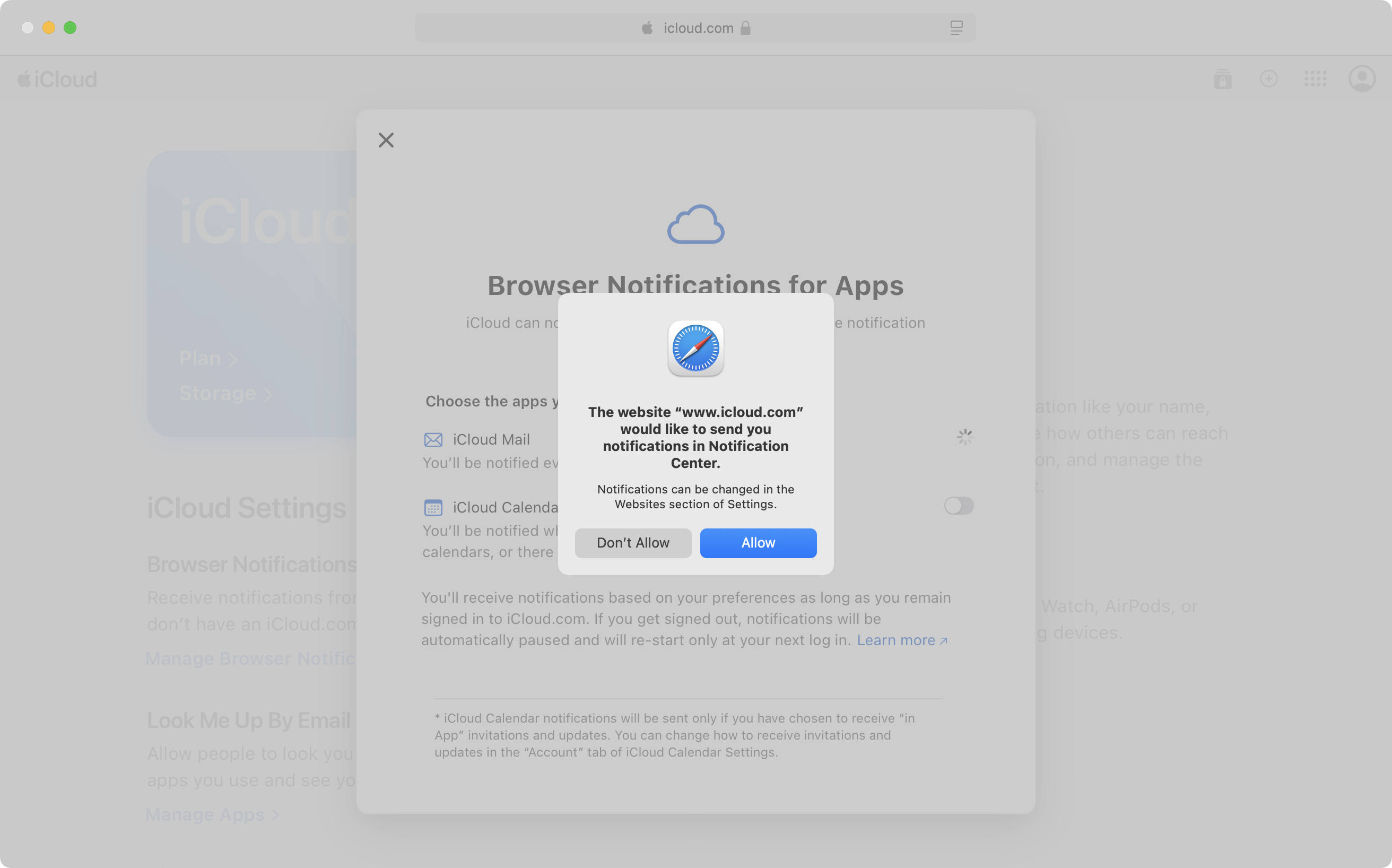Click the Allow button
This screenshot has height=868, width=1392.
coord(758,542)
